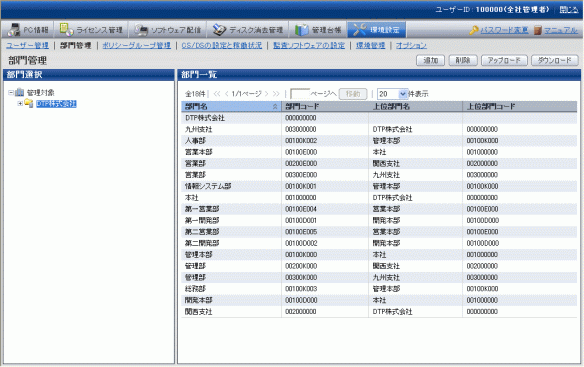
Task: Click the 削除 button
Action: [463, 60]
